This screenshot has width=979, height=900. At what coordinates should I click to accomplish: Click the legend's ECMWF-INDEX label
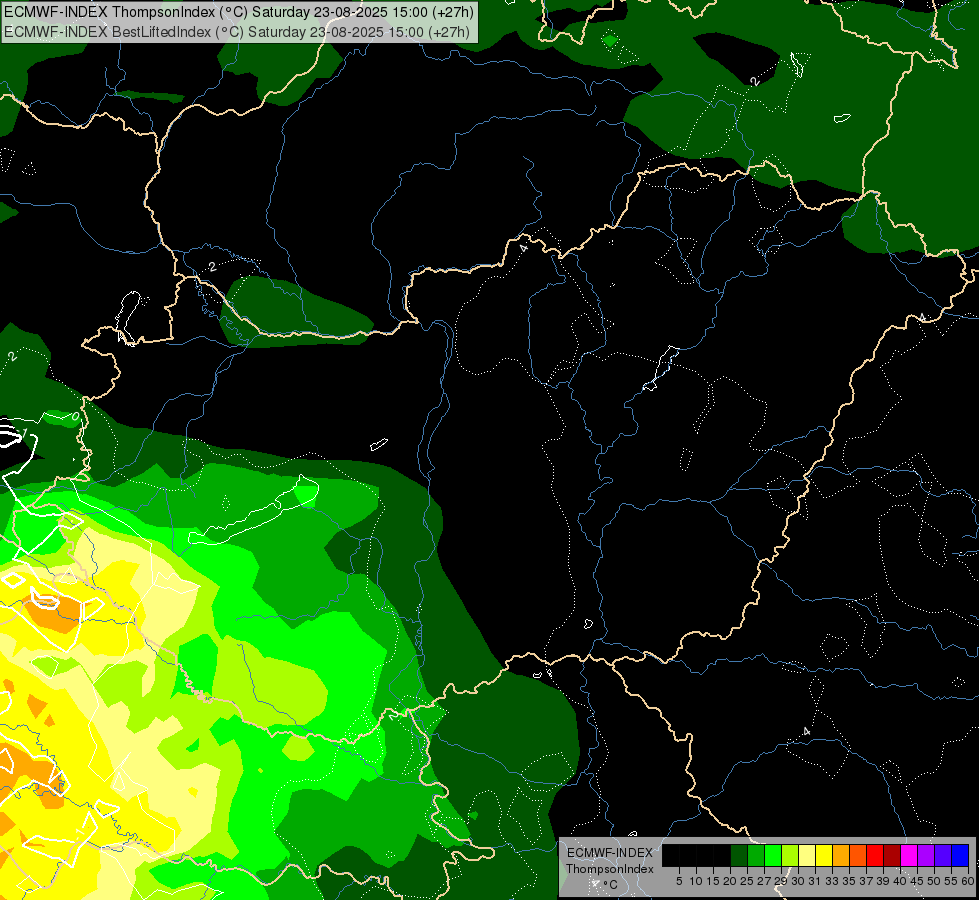[610, 853]
